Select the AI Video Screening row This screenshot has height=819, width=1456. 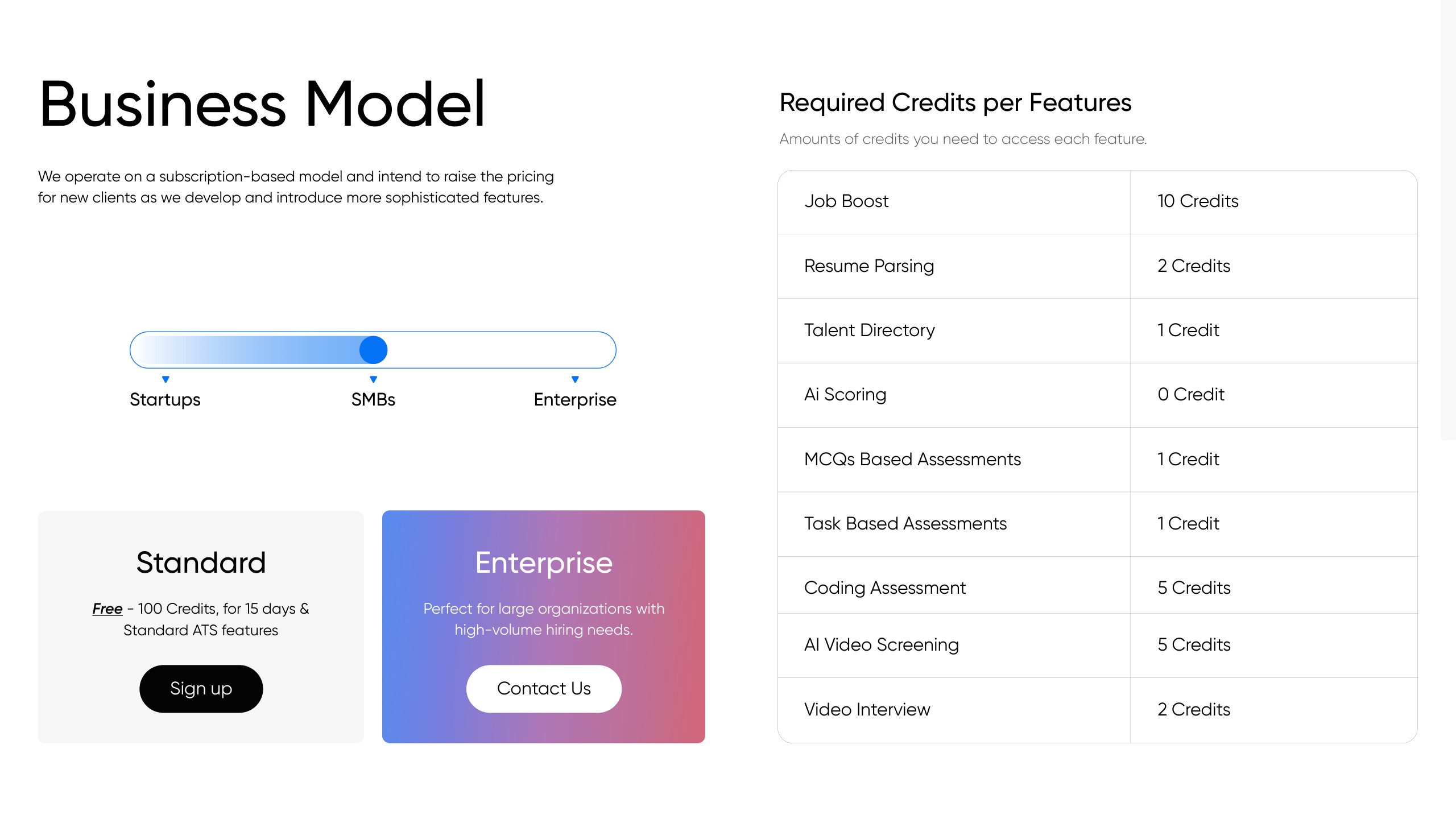tap(1097, 646)
